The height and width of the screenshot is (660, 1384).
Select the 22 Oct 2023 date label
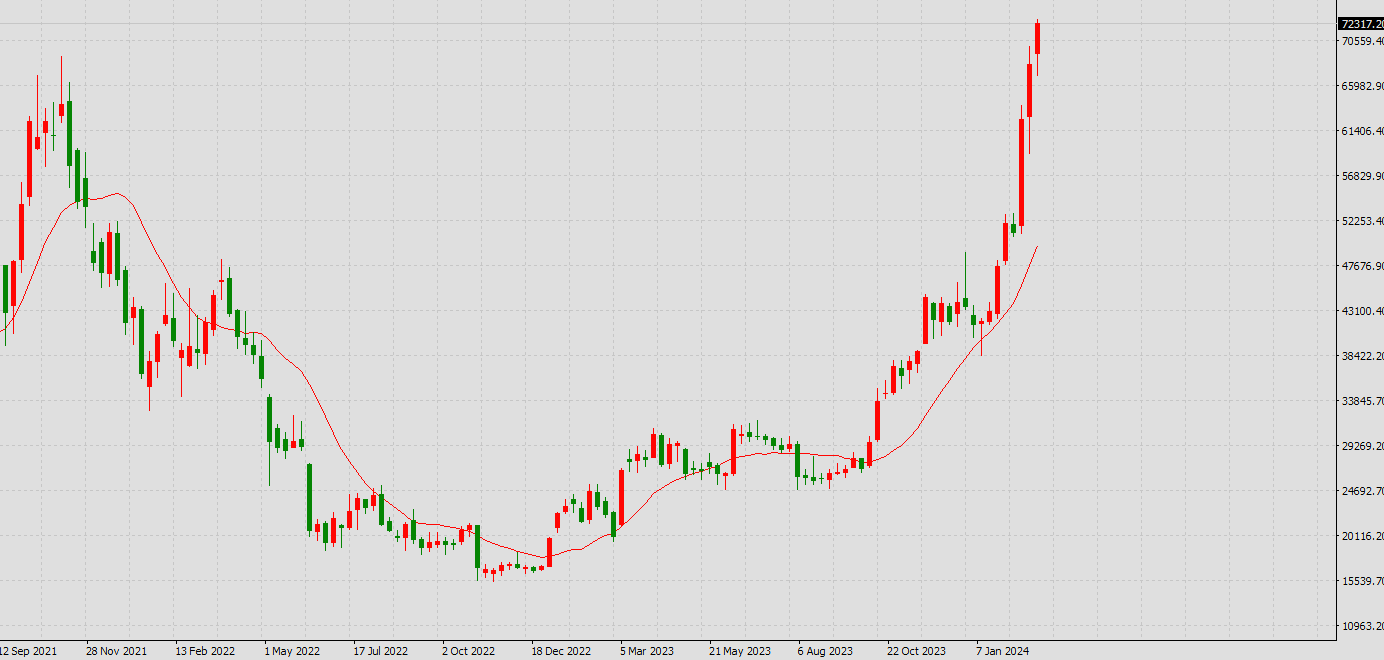(916, 651)
